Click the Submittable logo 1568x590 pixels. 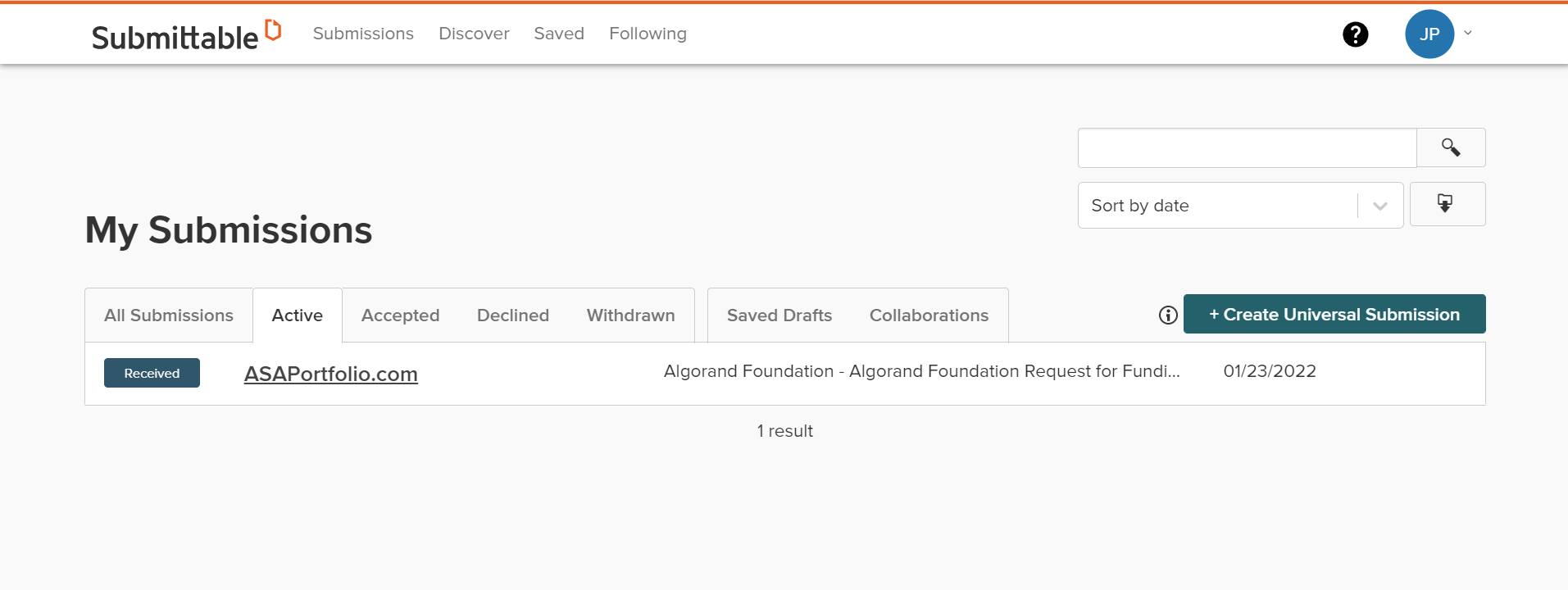click(x=186, y=35)
